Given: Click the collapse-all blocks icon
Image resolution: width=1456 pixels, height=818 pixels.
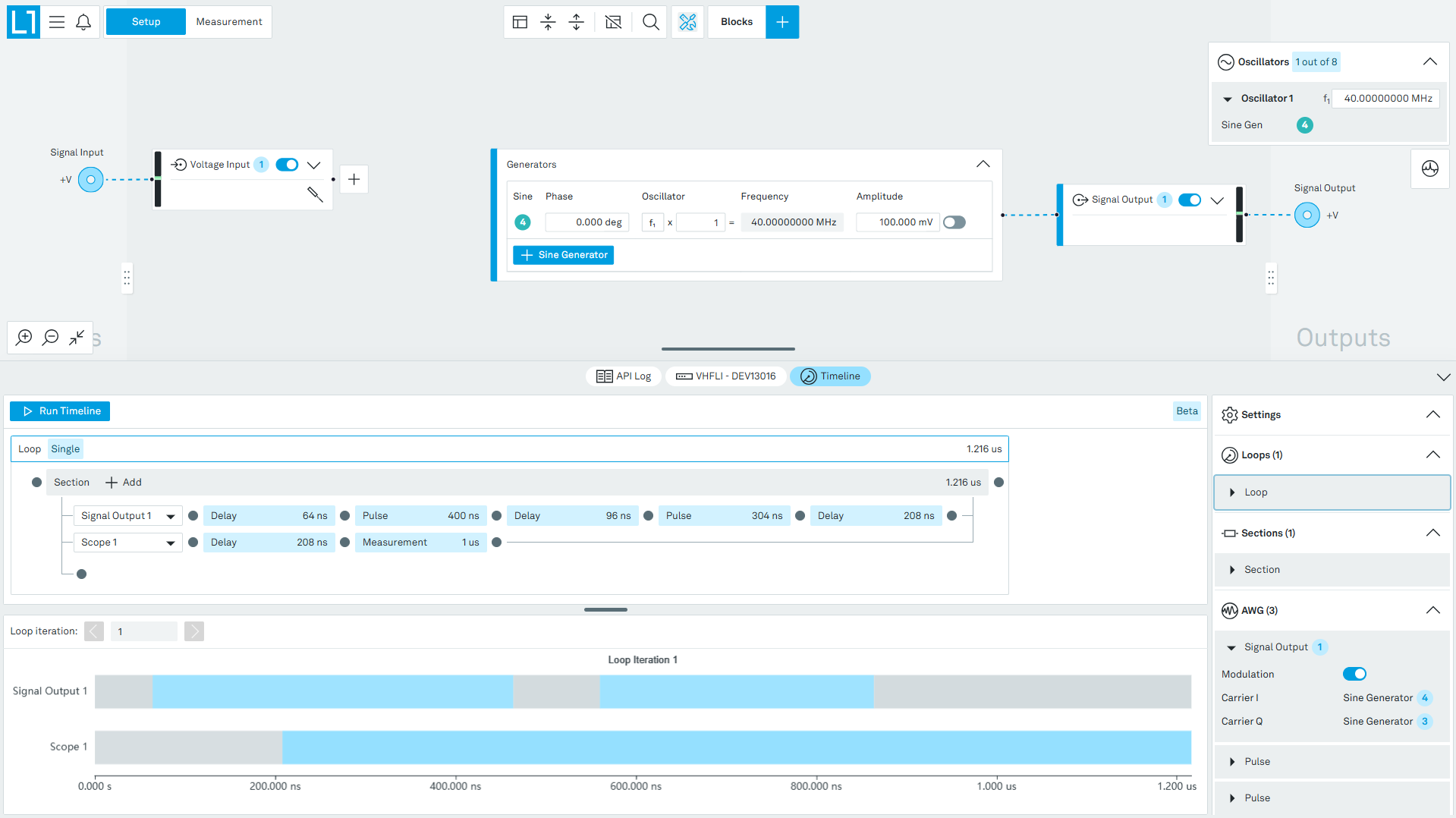Looking at the screenshot, I should coord(548,22).
